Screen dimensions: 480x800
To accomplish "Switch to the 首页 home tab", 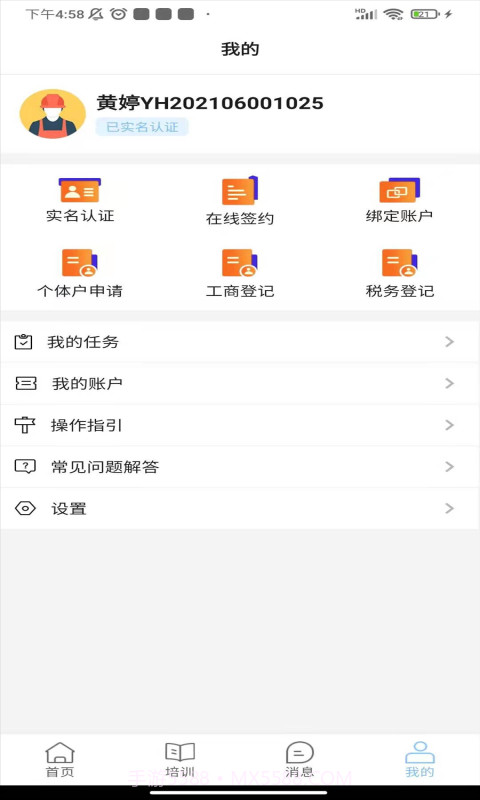I will tap(60, 760).
